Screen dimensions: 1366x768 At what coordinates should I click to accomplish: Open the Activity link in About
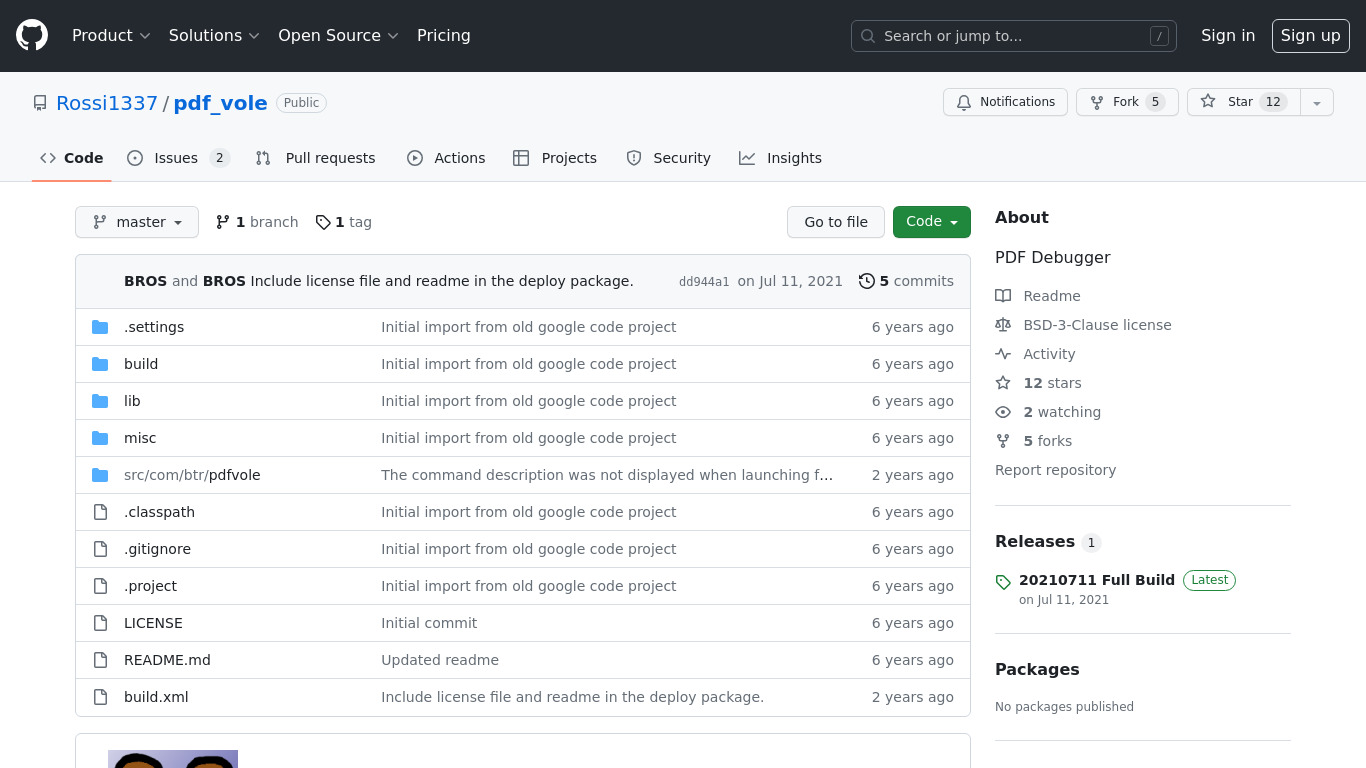pos(1035,354)
